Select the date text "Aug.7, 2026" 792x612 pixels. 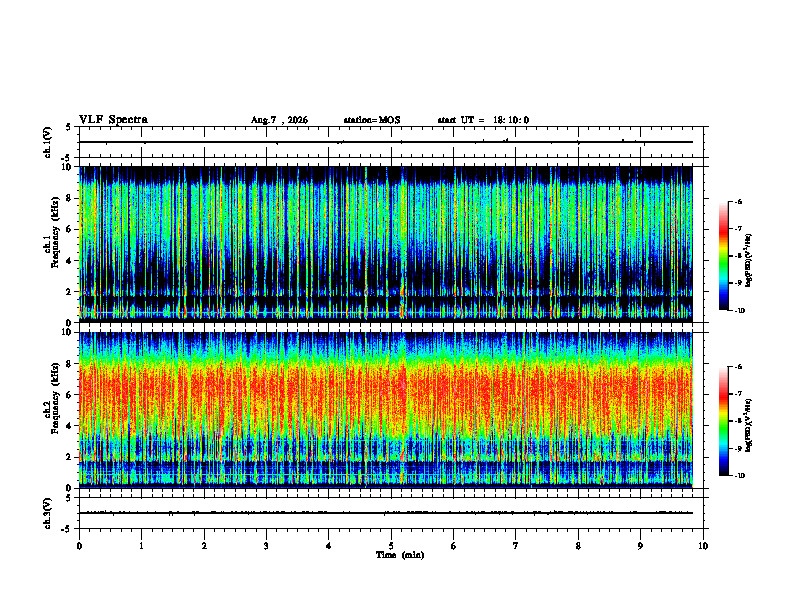click(x=279, y=120)
